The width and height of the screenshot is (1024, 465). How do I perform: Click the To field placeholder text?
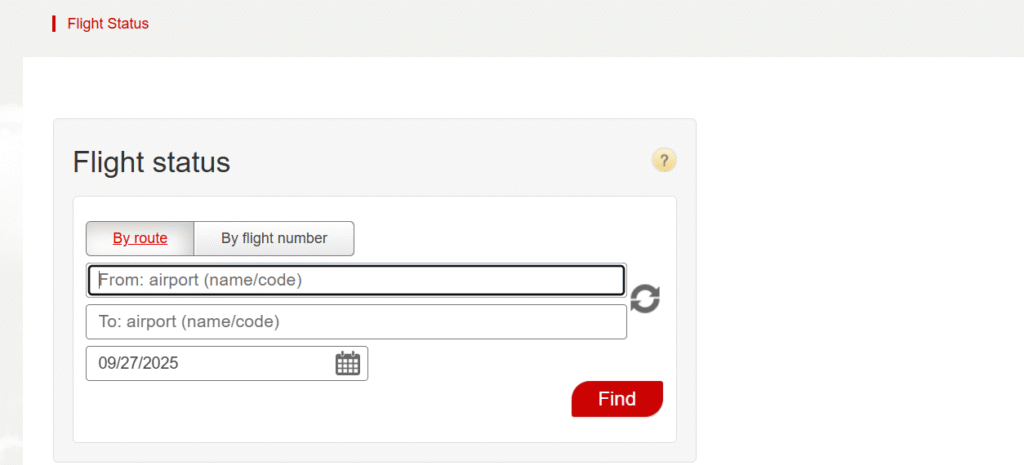189,322
